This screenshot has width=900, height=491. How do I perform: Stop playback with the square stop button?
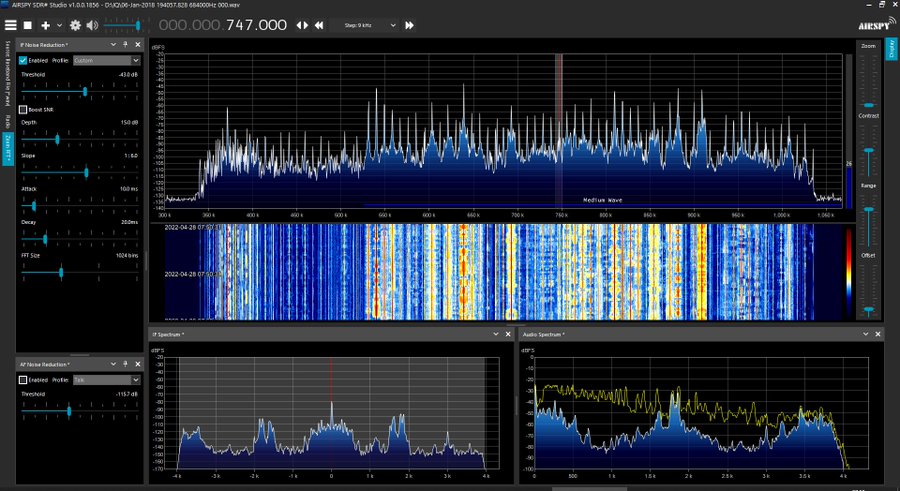(x=28, y=24)
